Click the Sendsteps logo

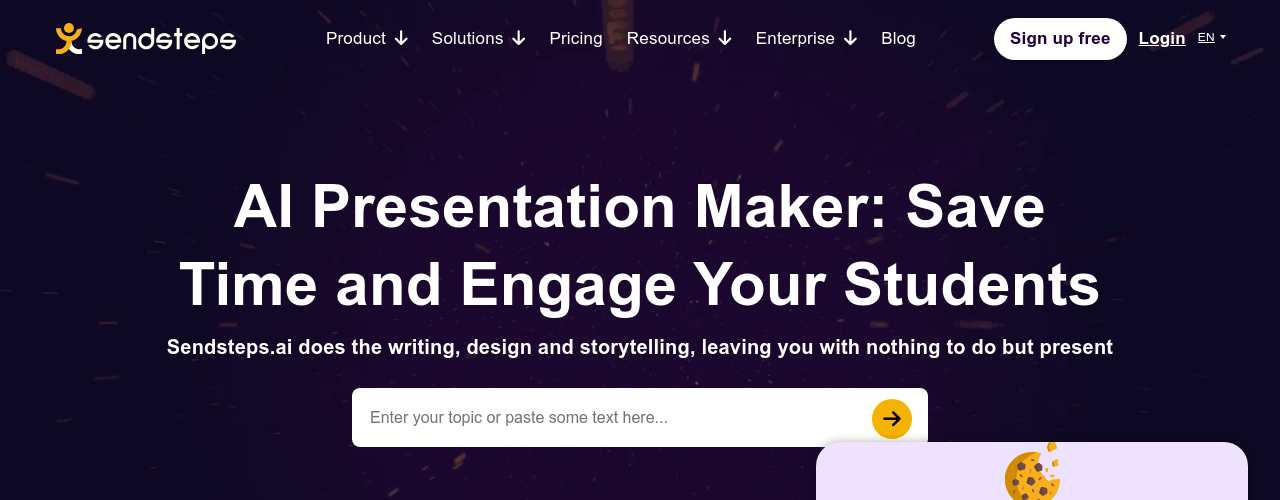(146, 39)
